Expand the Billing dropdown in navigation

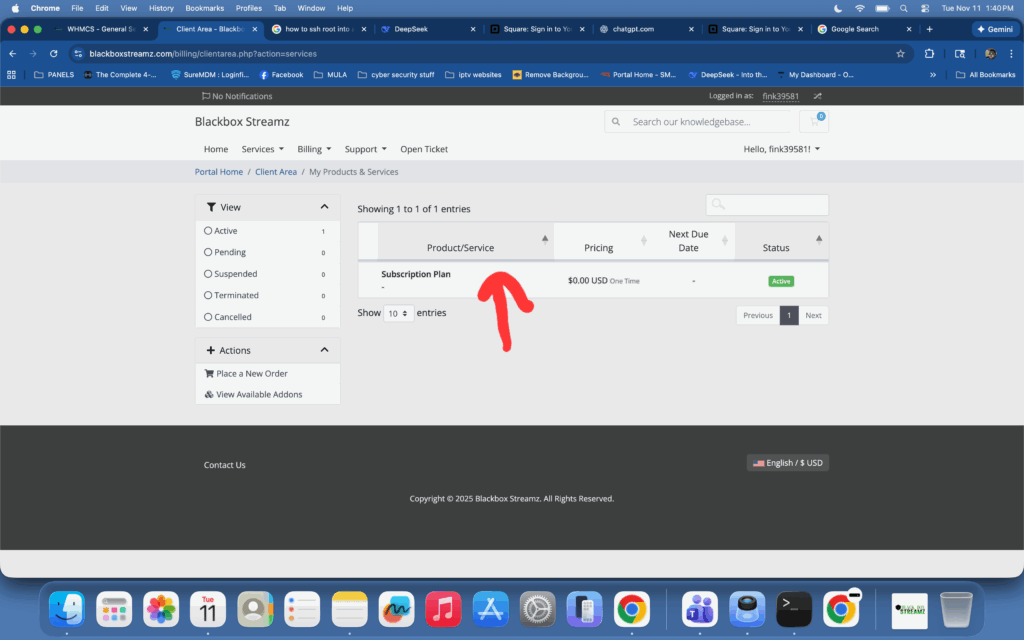(314, 149)
